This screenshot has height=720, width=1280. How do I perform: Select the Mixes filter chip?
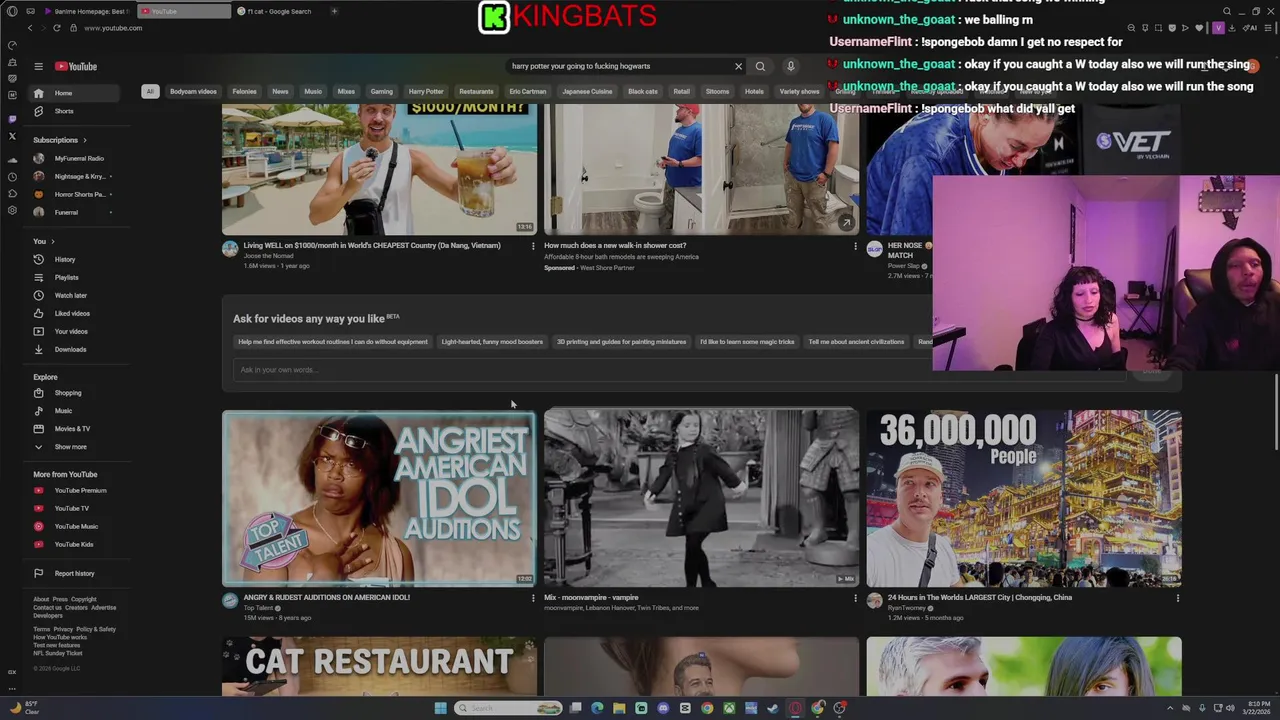pyautogui.click(x=346, y=91)
